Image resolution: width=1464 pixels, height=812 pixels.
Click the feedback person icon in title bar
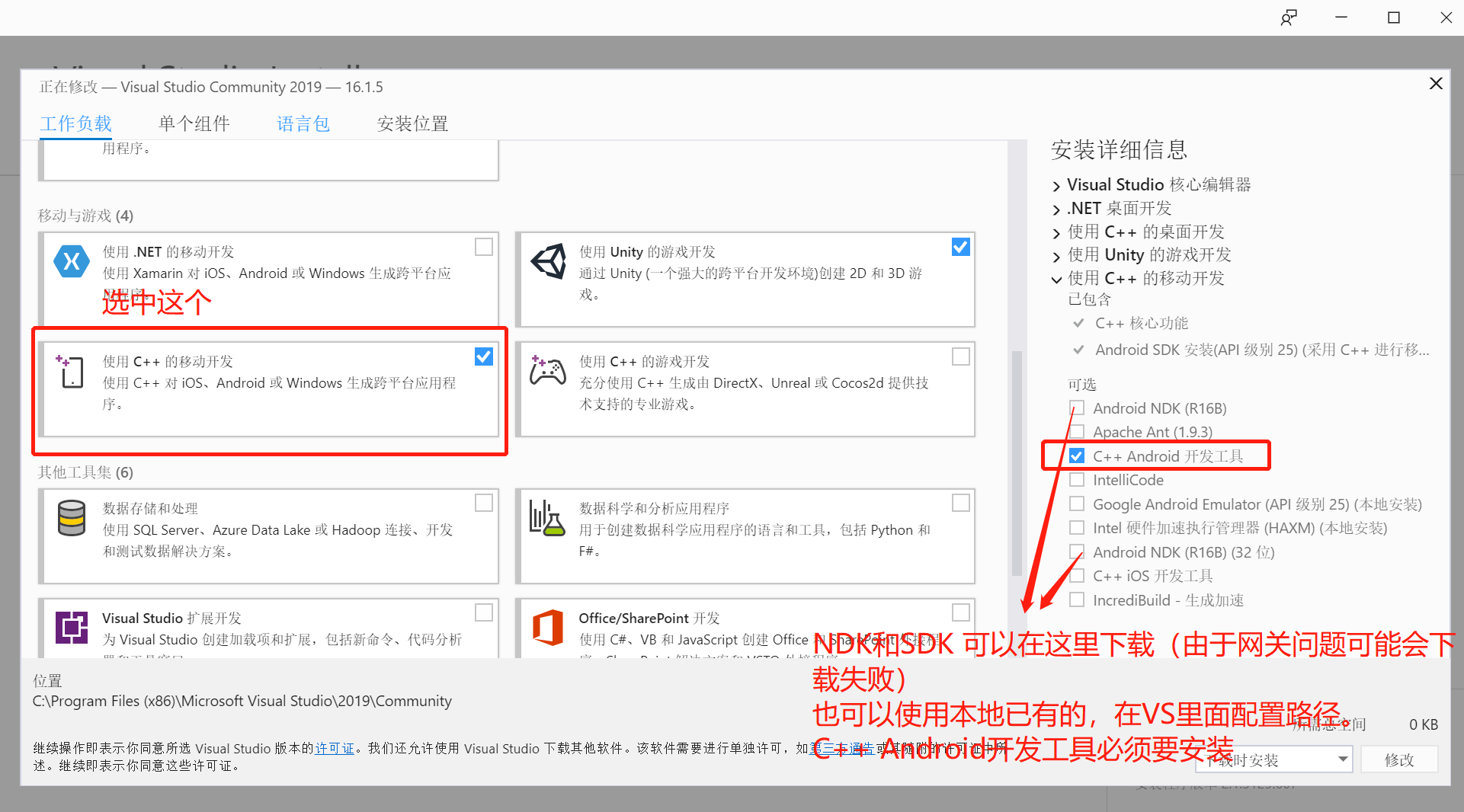click(1289, 17)
